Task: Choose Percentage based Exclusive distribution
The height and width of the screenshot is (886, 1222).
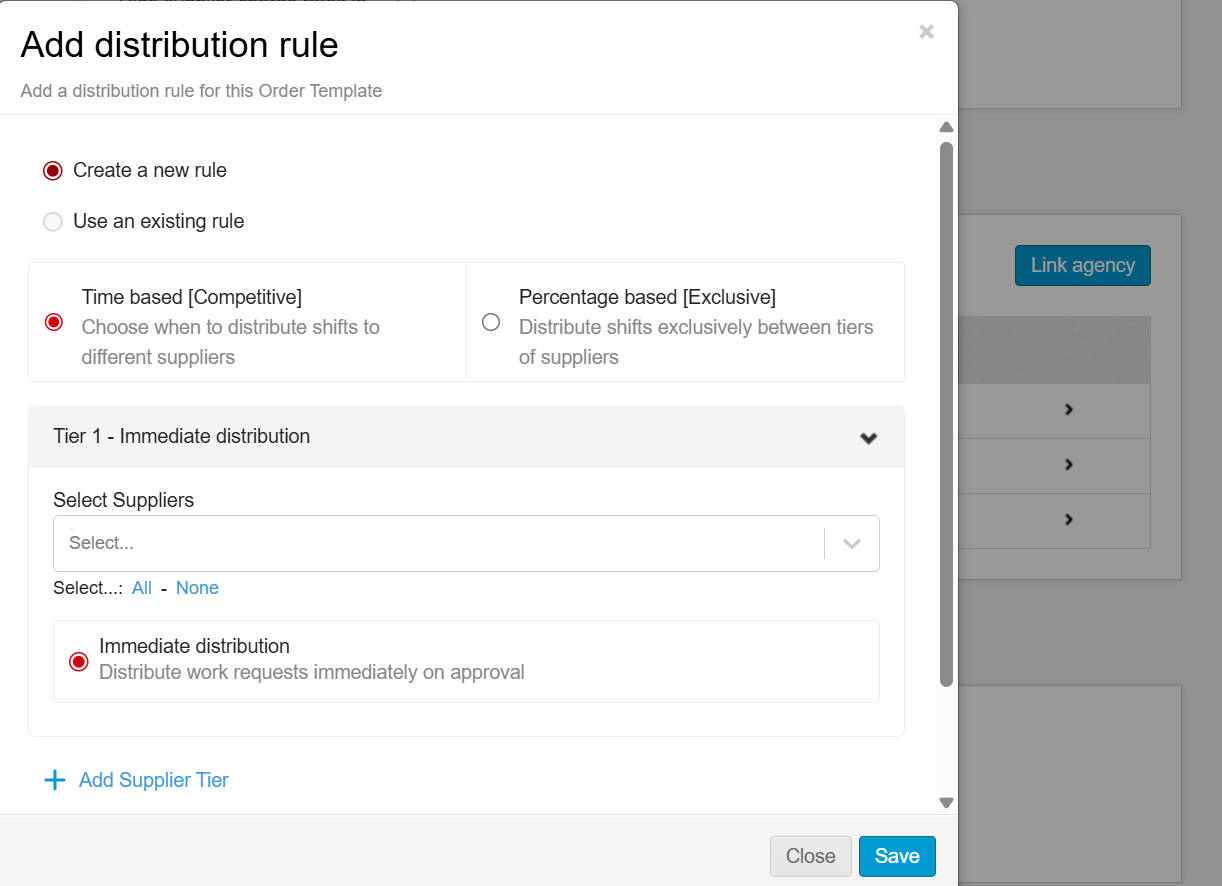Action: point(491,322)
